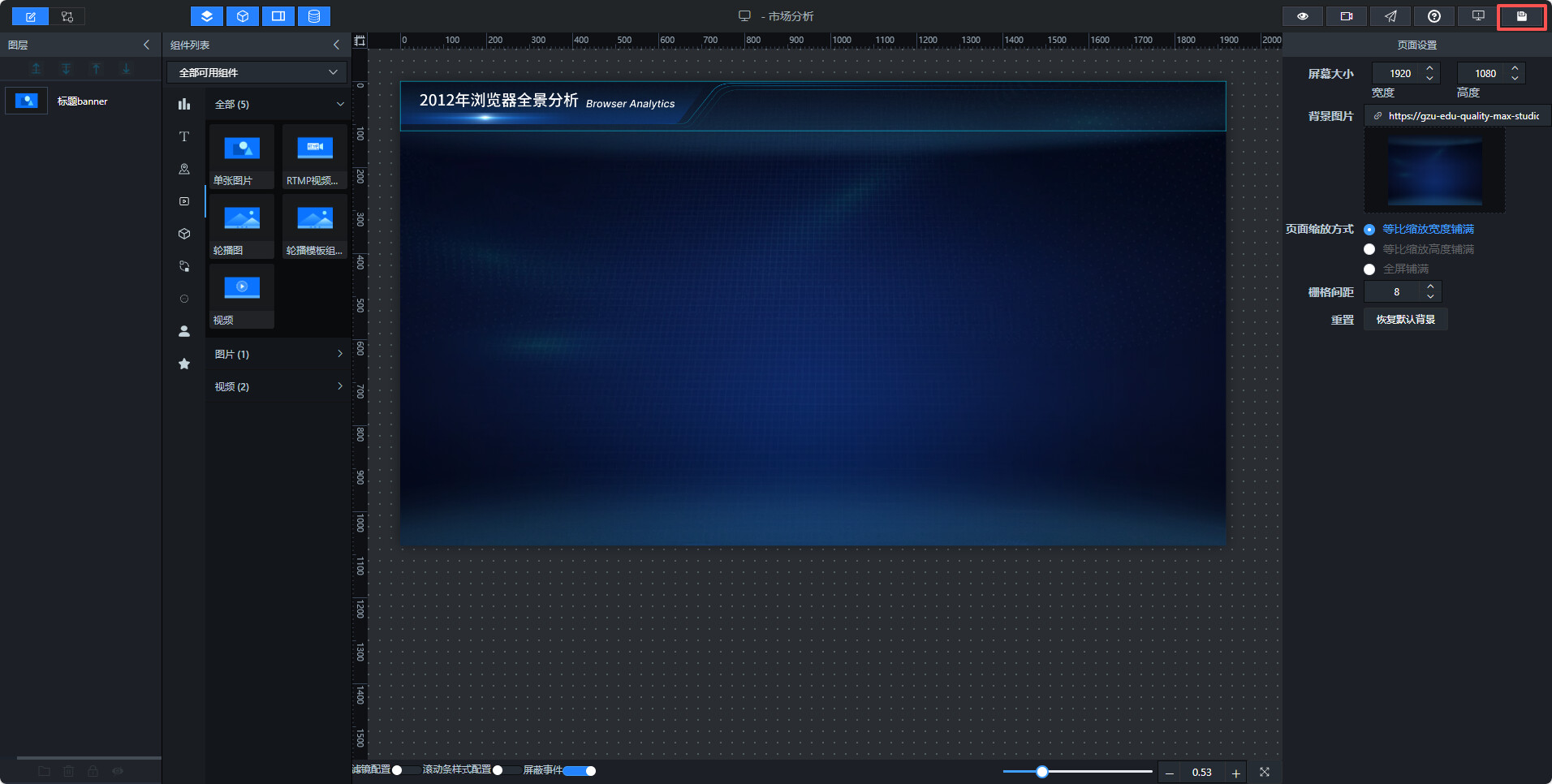Screen dimensions: 1552x784
Task: Open preview with the eye icon
Action: [x=1303, y=16]
